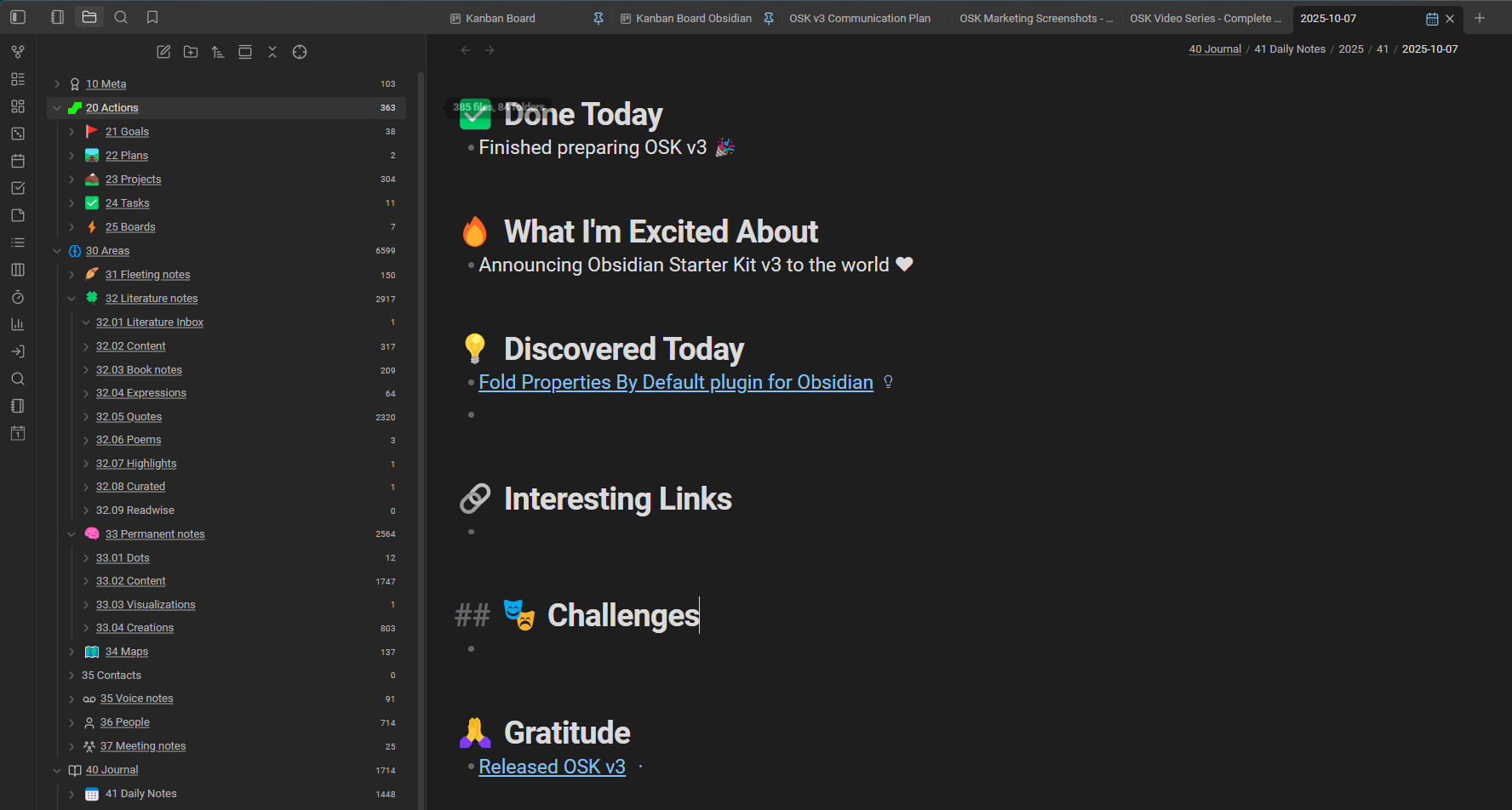1512x810 pixels.
Task: Reveal the active file using the target icon
Action: 300,52
